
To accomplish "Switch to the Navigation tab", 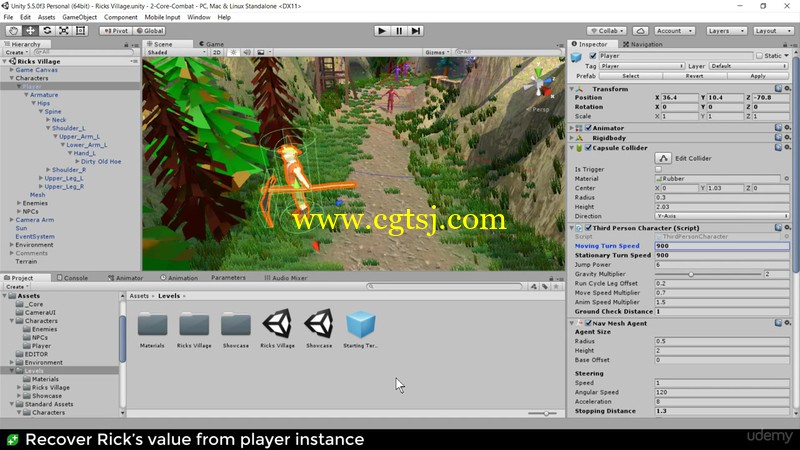I will pyautogui.click(x=642, y=44).
